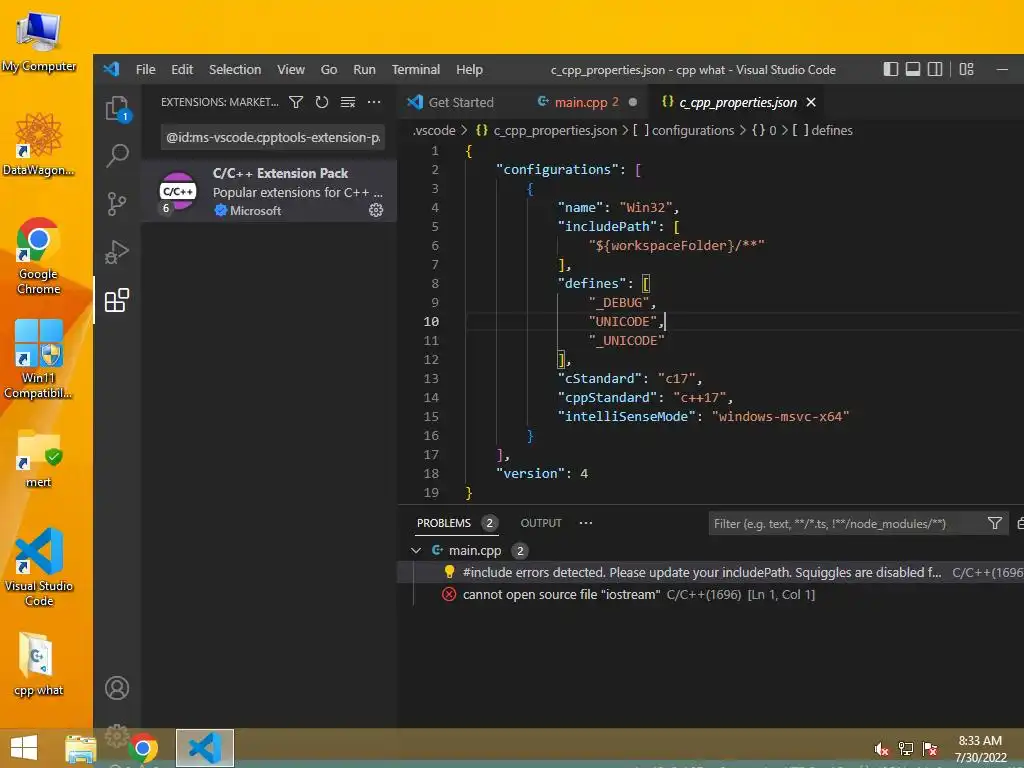The height and width of the screenshot is (768, 1024).
Task: Select the c_cpp_properties.json tab
Action: coord(738,102)
